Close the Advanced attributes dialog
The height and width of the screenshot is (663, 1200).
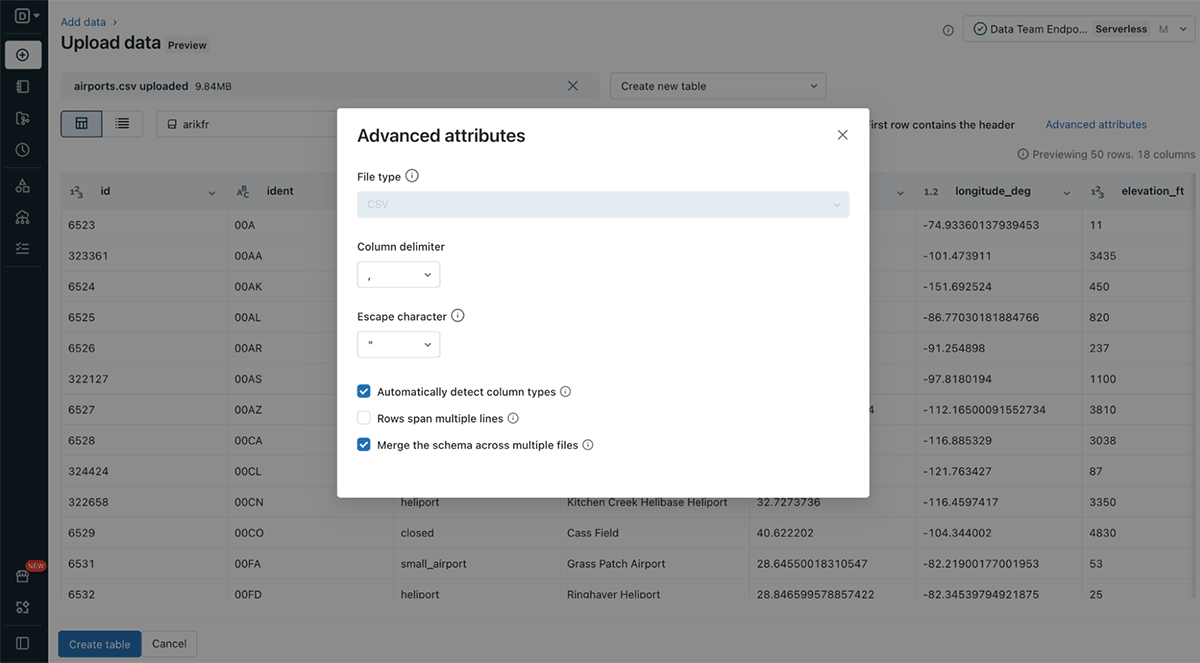(842, 135)
